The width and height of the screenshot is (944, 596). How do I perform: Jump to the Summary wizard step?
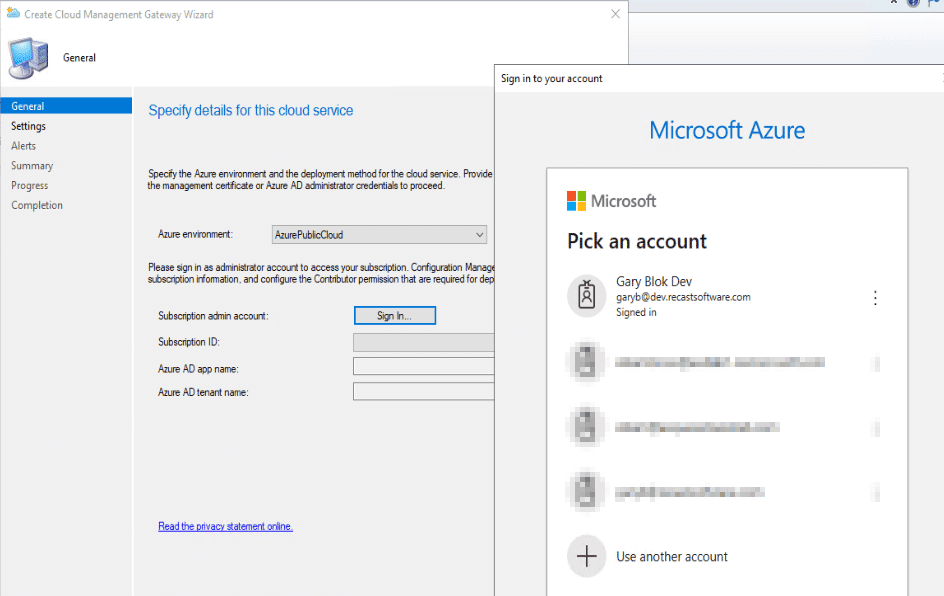click(x=32, y=166)
